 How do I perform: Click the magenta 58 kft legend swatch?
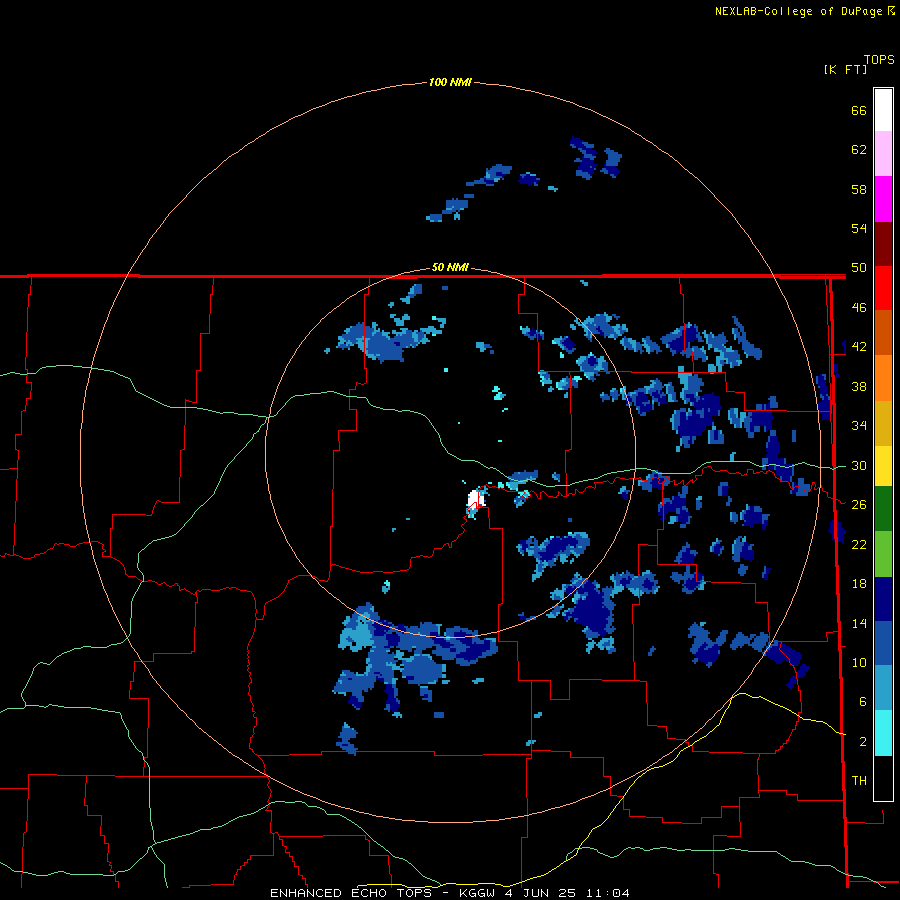[x=883, y=199]
